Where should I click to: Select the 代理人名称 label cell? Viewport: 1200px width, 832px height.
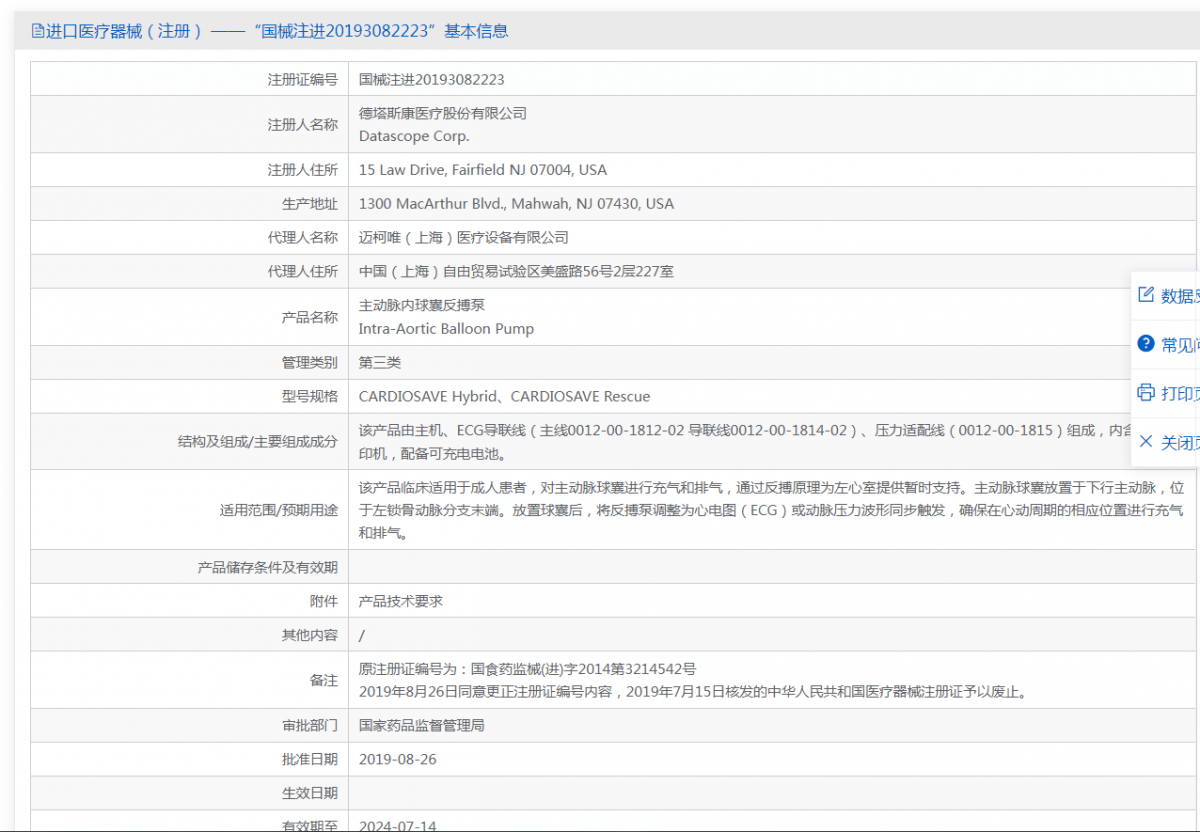(x=189, y=238)
